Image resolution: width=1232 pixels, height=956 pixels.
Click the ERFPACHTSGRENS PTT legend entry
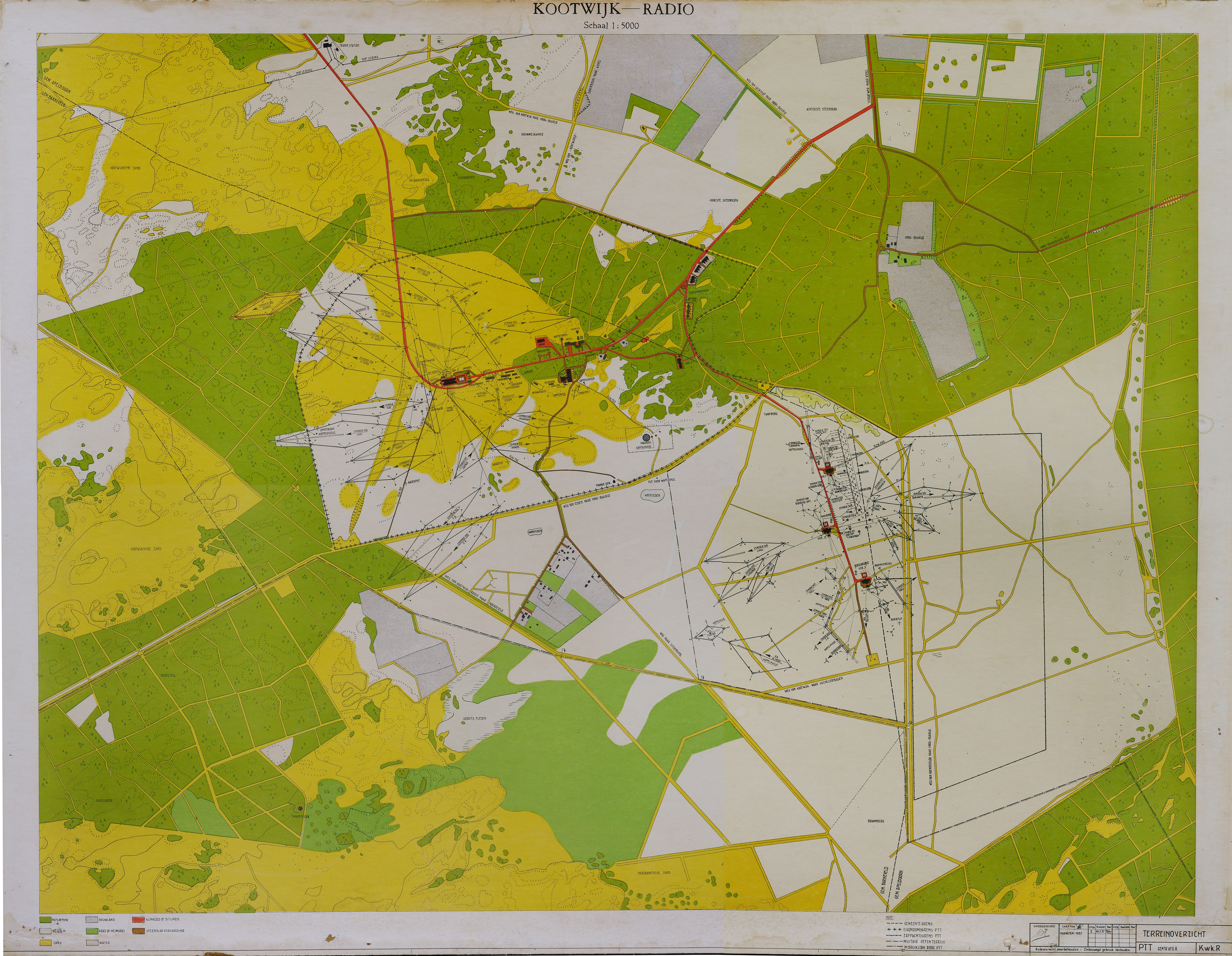pos(914,936)
